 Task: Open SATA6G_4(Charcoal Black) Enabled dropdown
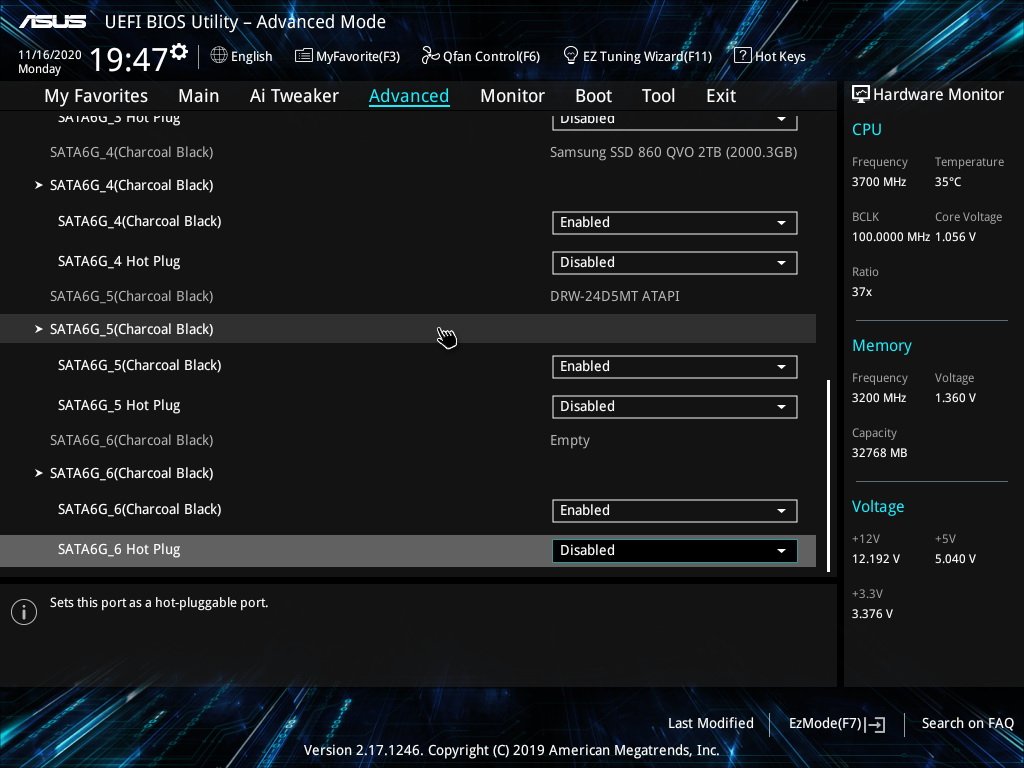pos(675,223)
